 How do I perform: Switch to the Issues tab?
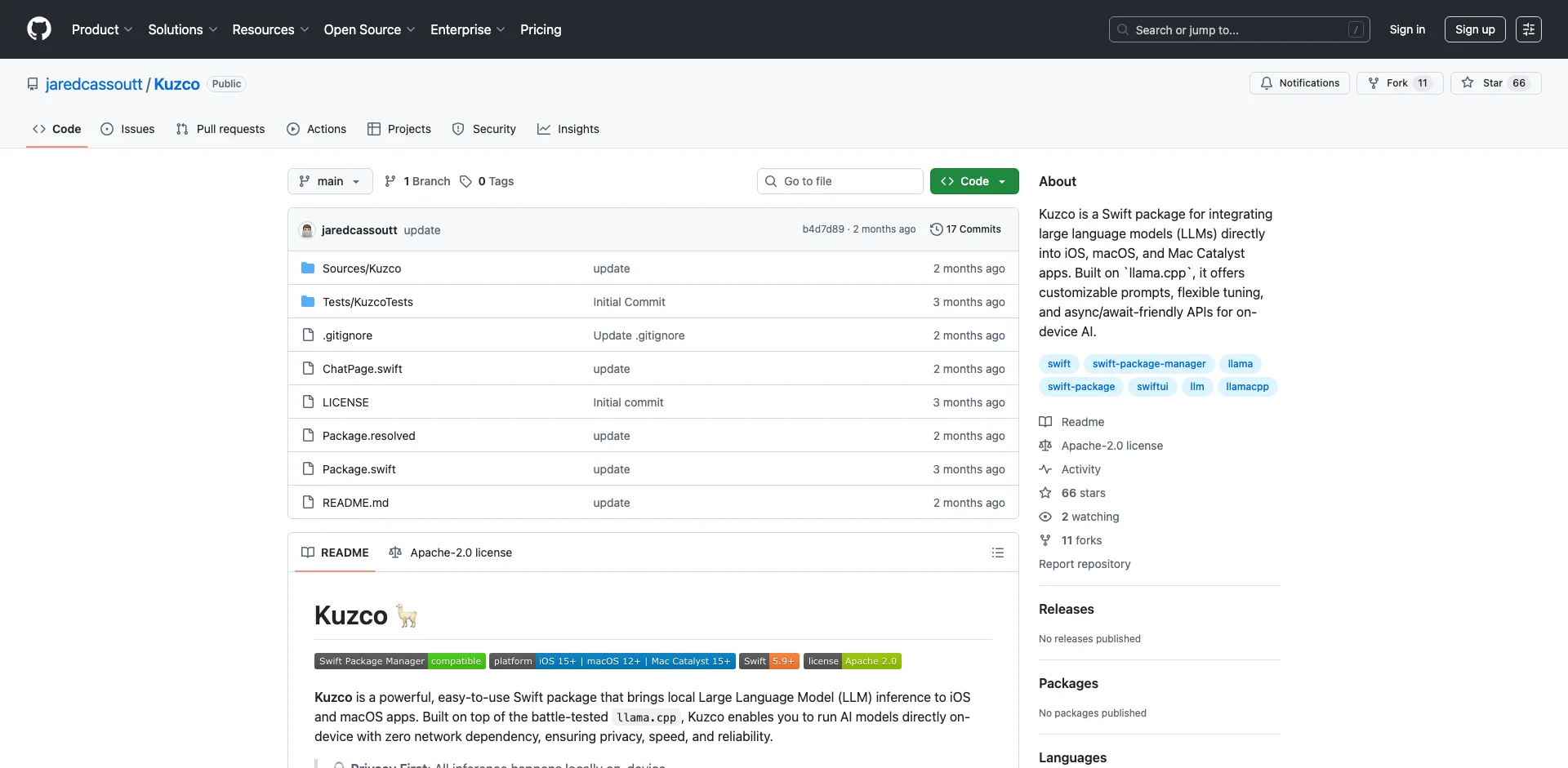127,129
